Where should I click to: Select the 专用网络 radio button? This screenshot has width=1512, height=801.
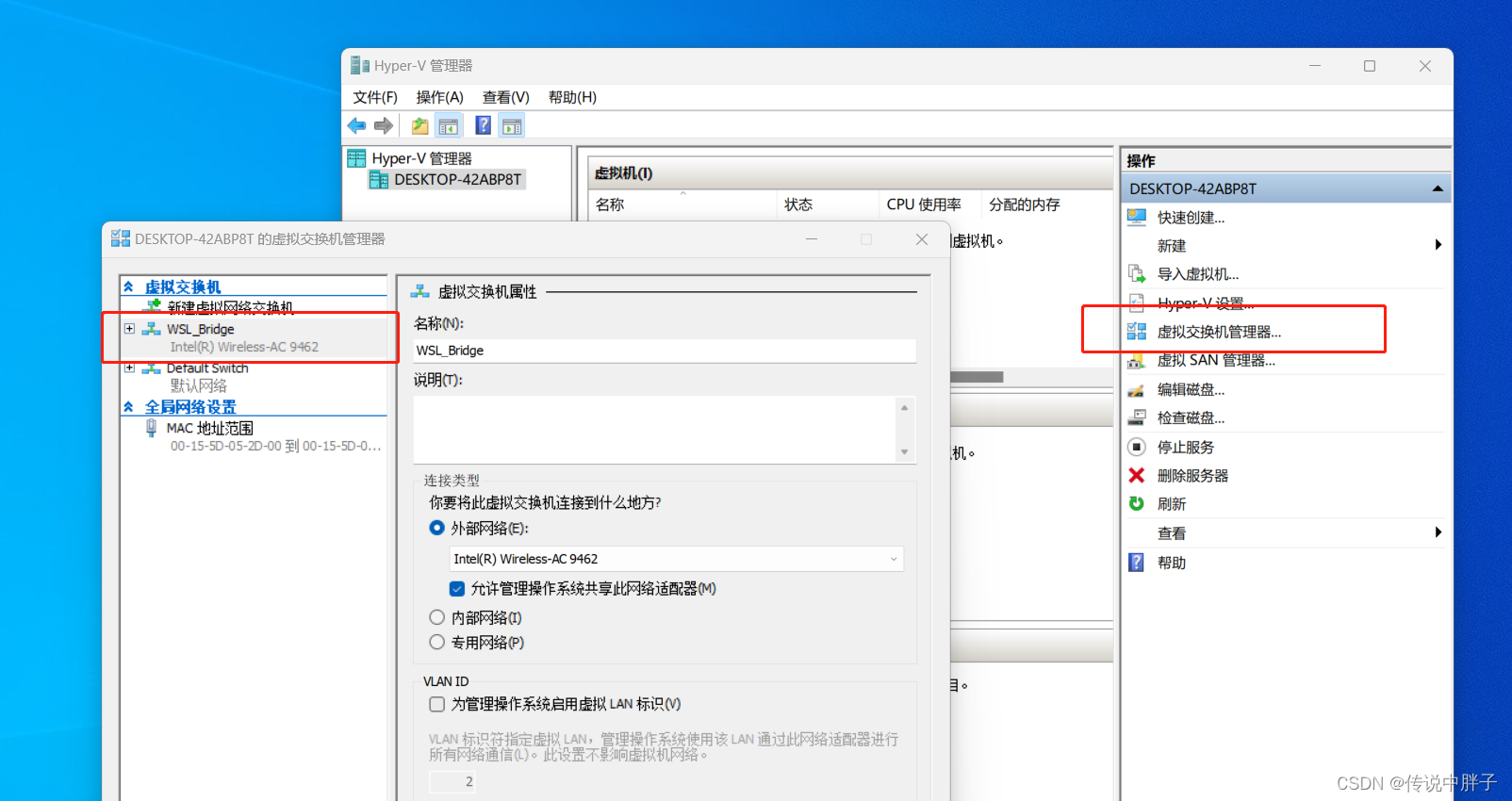(436, 642)
